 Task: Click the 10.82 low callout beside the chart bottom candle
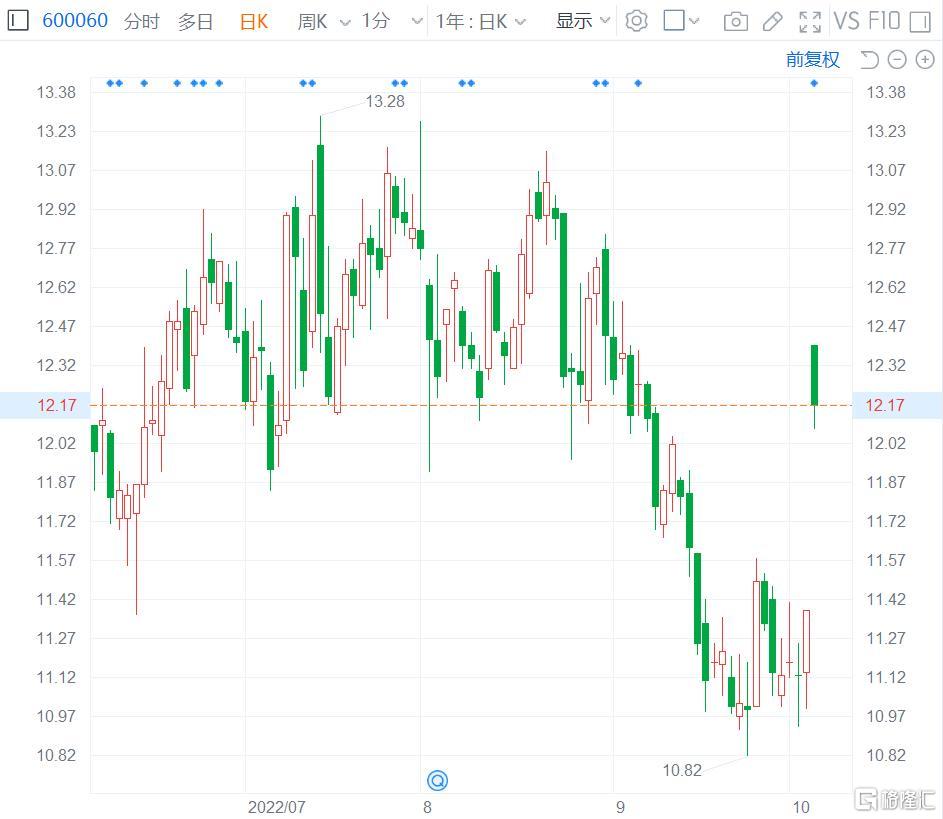(682, 770)
